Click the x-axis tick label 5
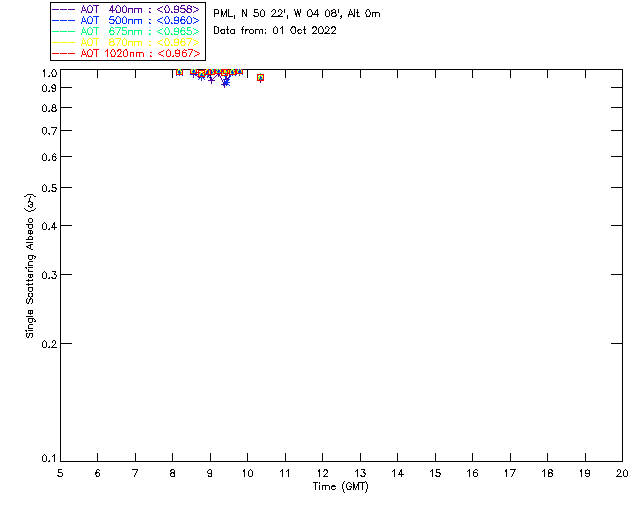 [60, 473]
